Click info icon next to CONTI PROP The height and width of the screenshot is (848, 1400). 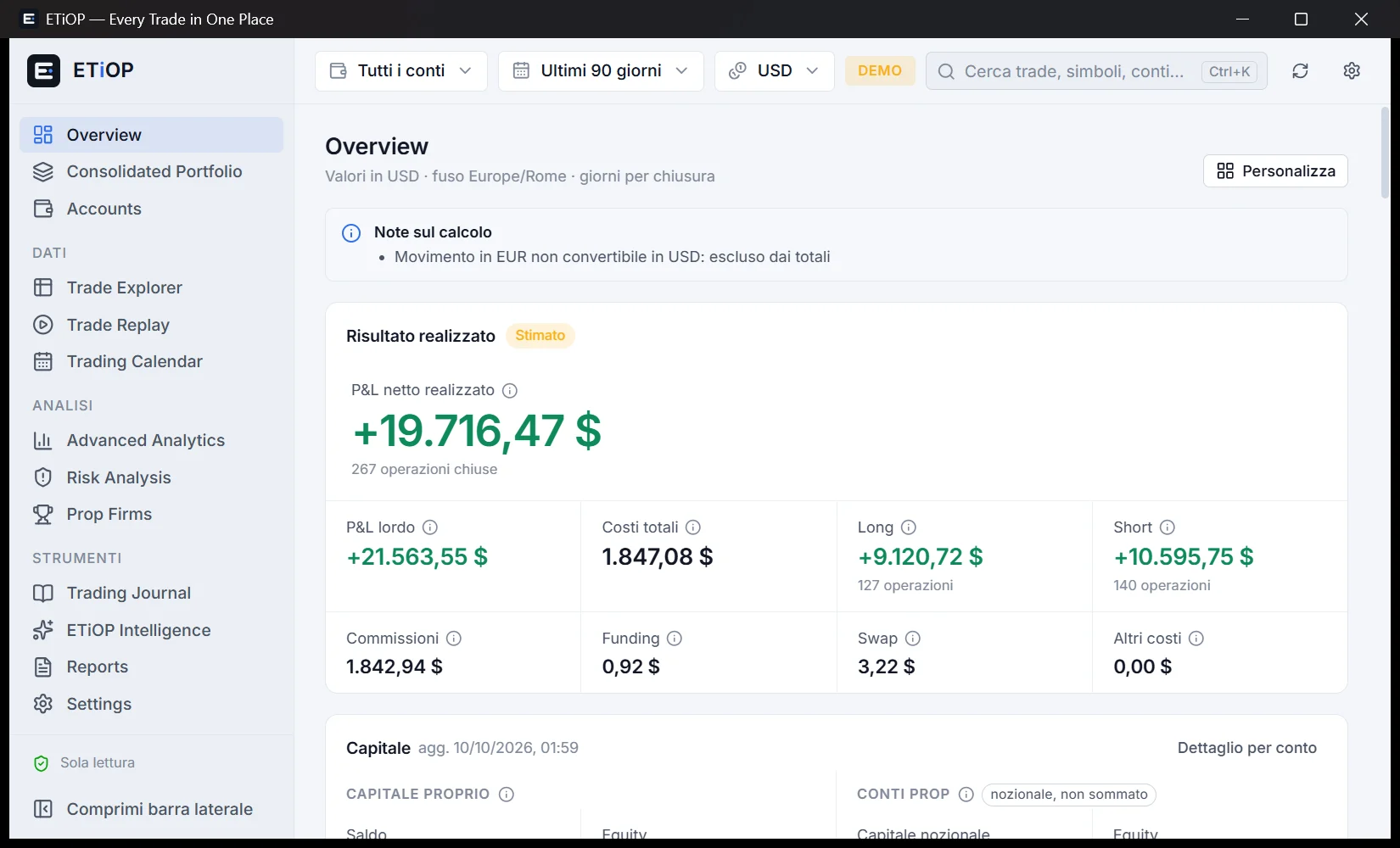[966, 795]
